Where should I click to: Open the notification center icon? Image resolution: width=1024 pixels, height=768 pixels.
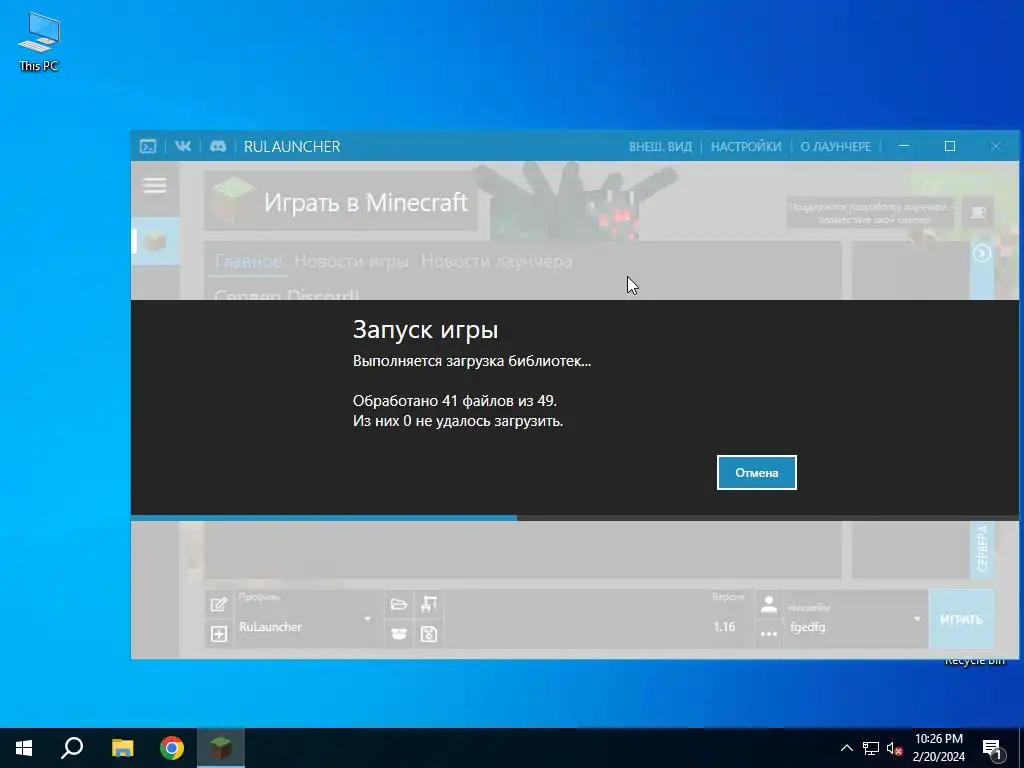[992, 749]
